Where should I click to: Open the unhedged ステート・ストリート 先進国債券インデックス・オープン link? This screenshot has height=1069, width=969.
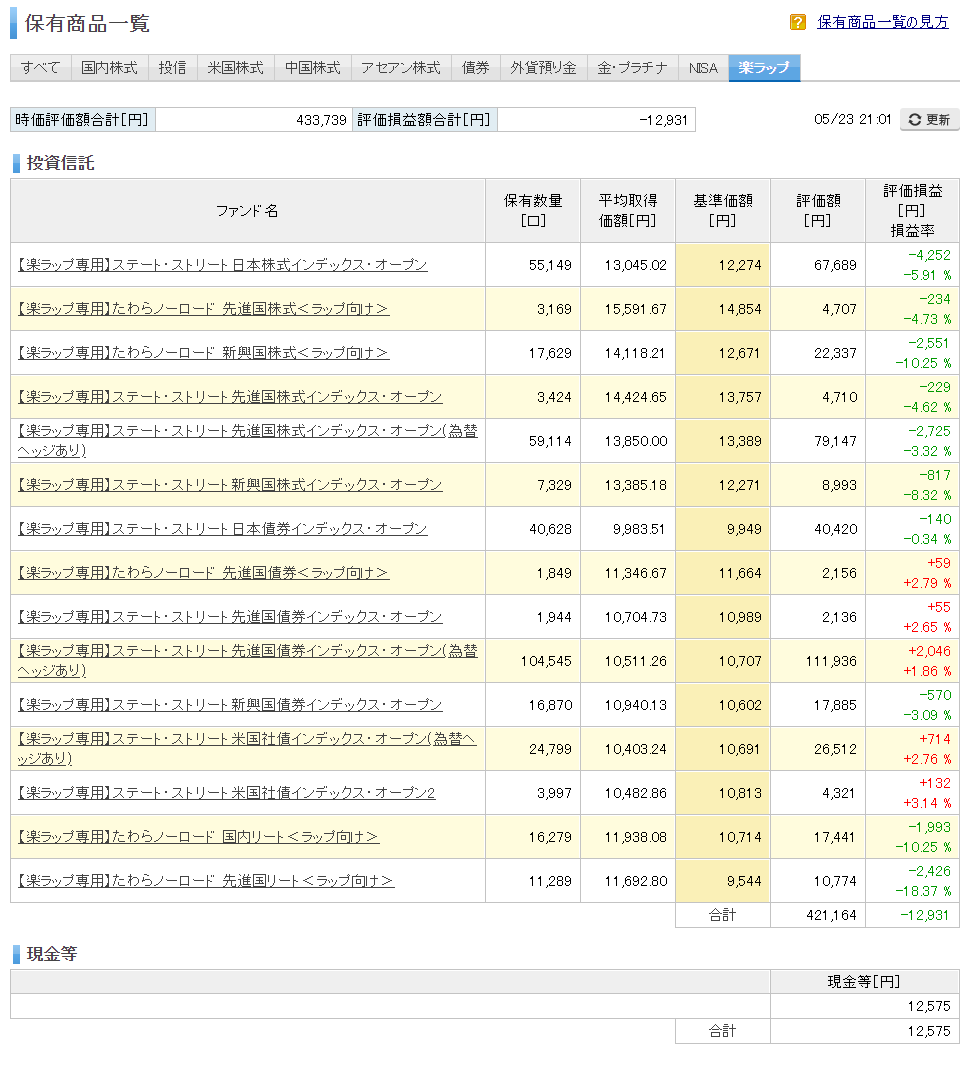[x=230, y=616]
